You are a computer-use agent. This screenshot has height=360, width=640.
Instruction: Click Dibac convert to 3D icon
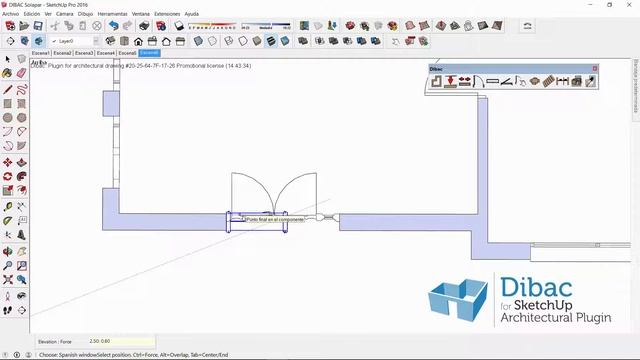[x=576, y=81]
